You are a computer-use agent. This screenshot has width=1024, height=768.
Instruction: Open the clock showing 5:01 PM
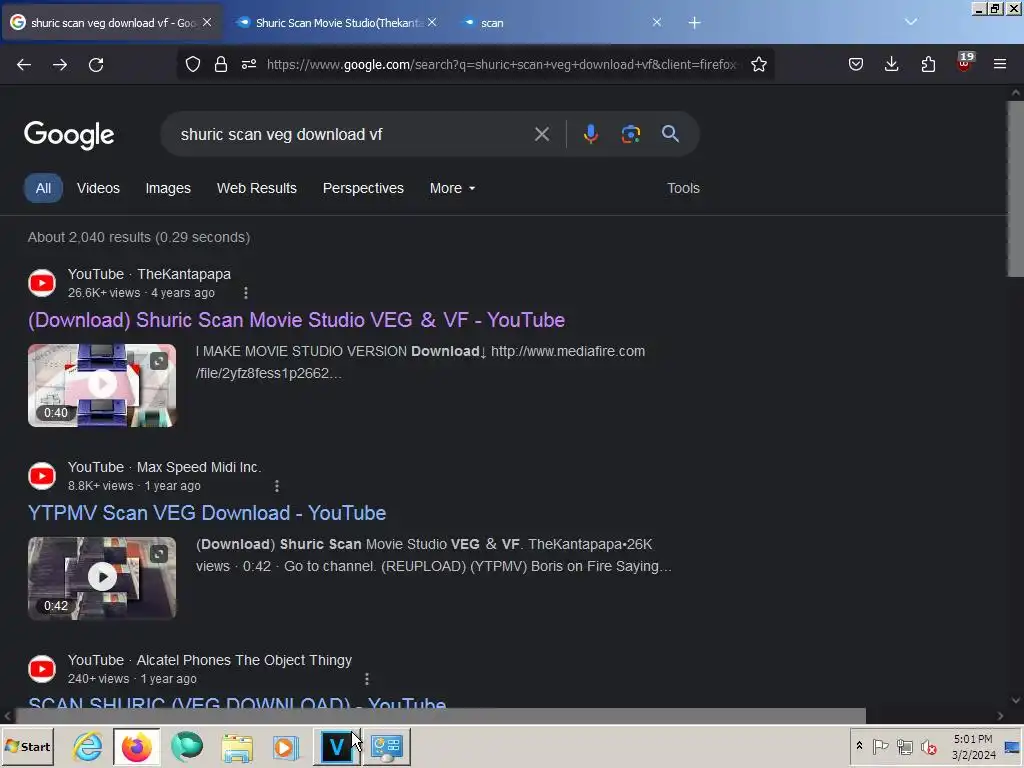(x=974, y=747)
